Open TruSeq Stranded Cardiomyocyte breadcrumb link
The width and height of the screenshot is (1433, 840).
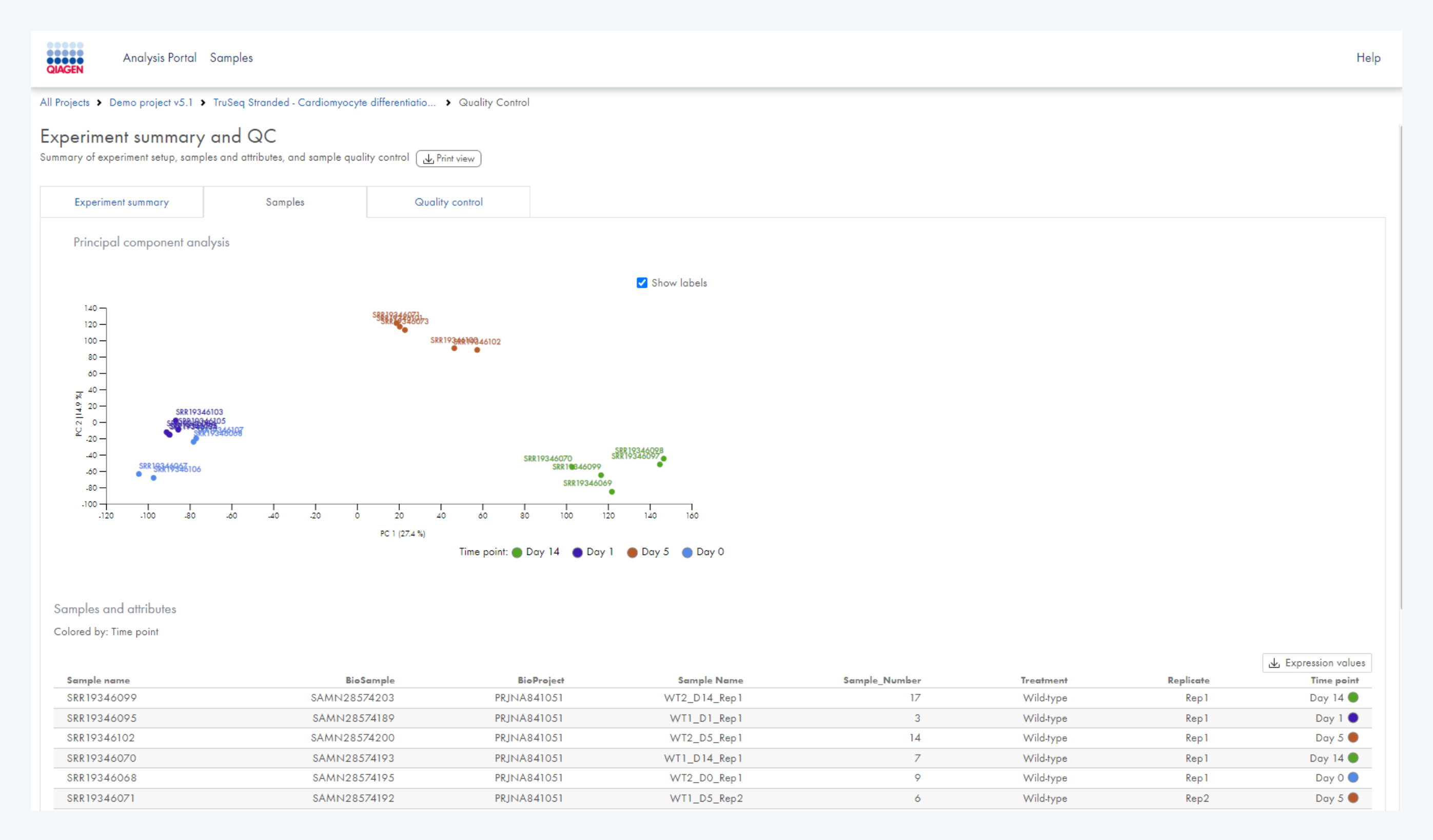click(324, 103)
